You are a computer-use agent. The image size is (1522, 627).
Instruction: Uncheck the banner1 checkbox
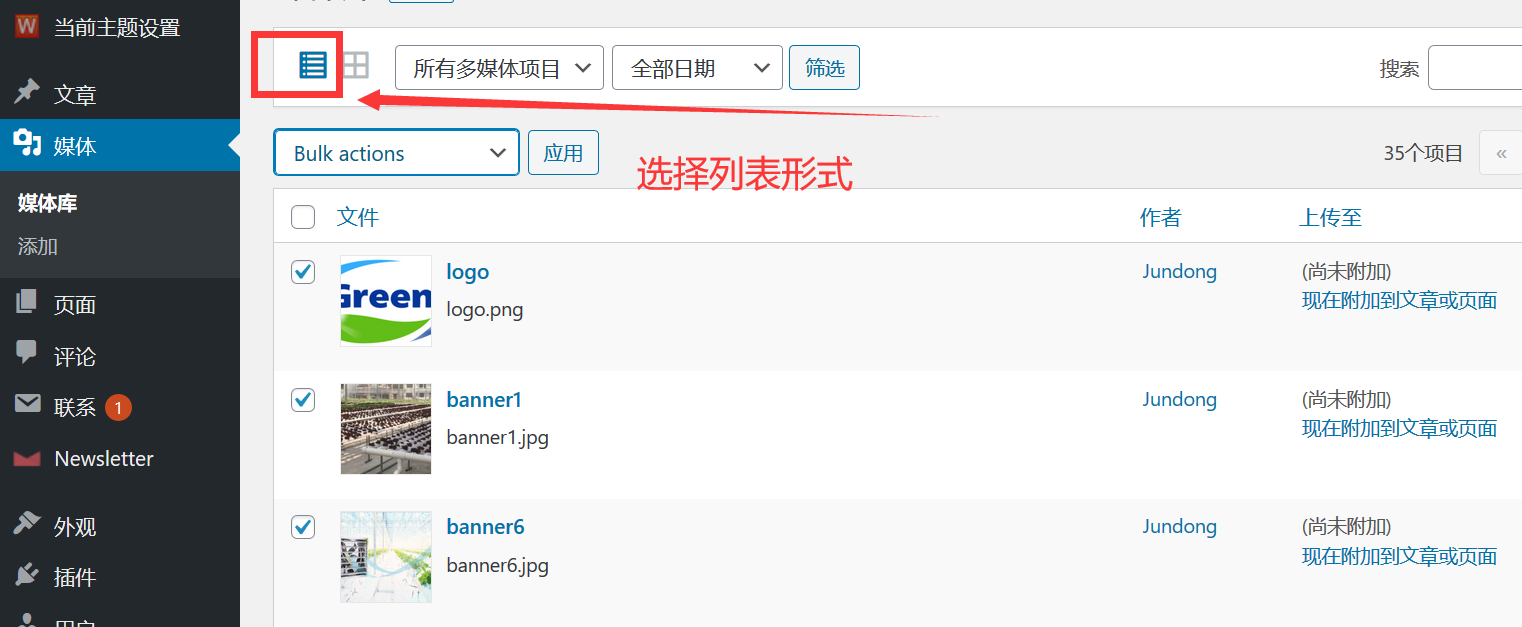point(303,400)
